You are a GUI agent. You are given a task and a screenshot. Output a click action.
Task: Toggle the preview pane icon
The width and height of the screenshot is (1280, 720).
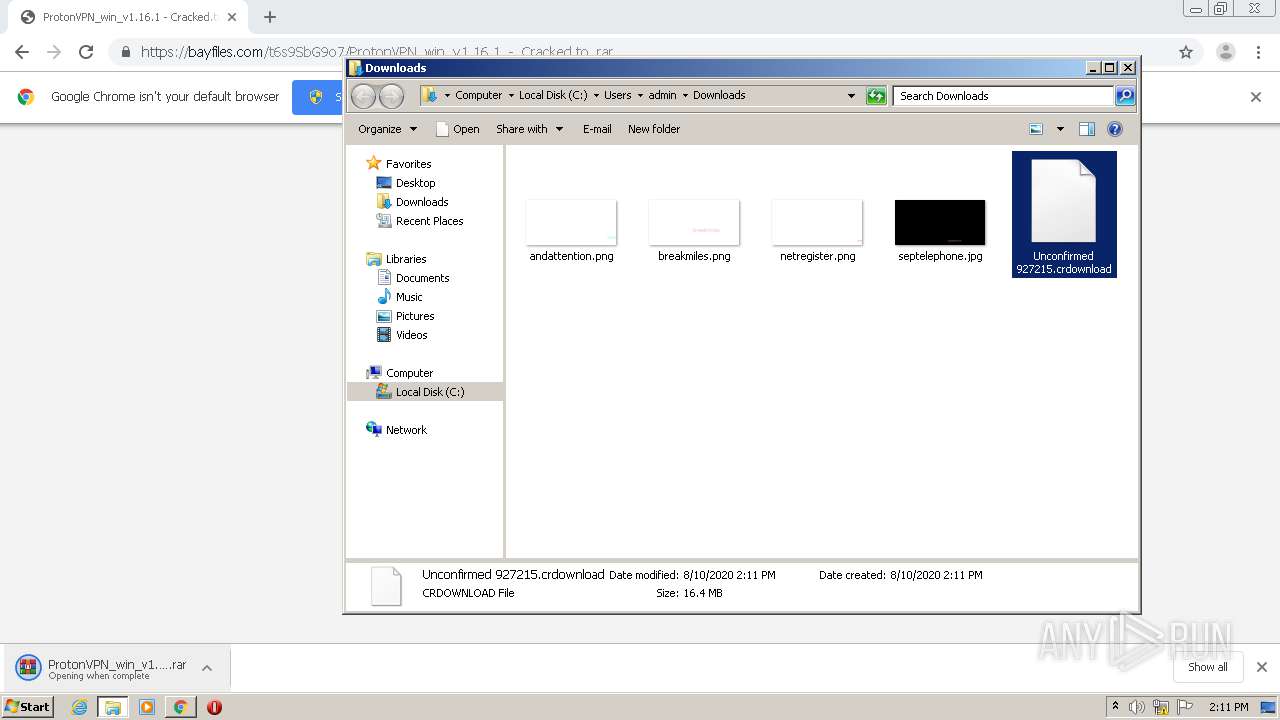pos(1087,129)
